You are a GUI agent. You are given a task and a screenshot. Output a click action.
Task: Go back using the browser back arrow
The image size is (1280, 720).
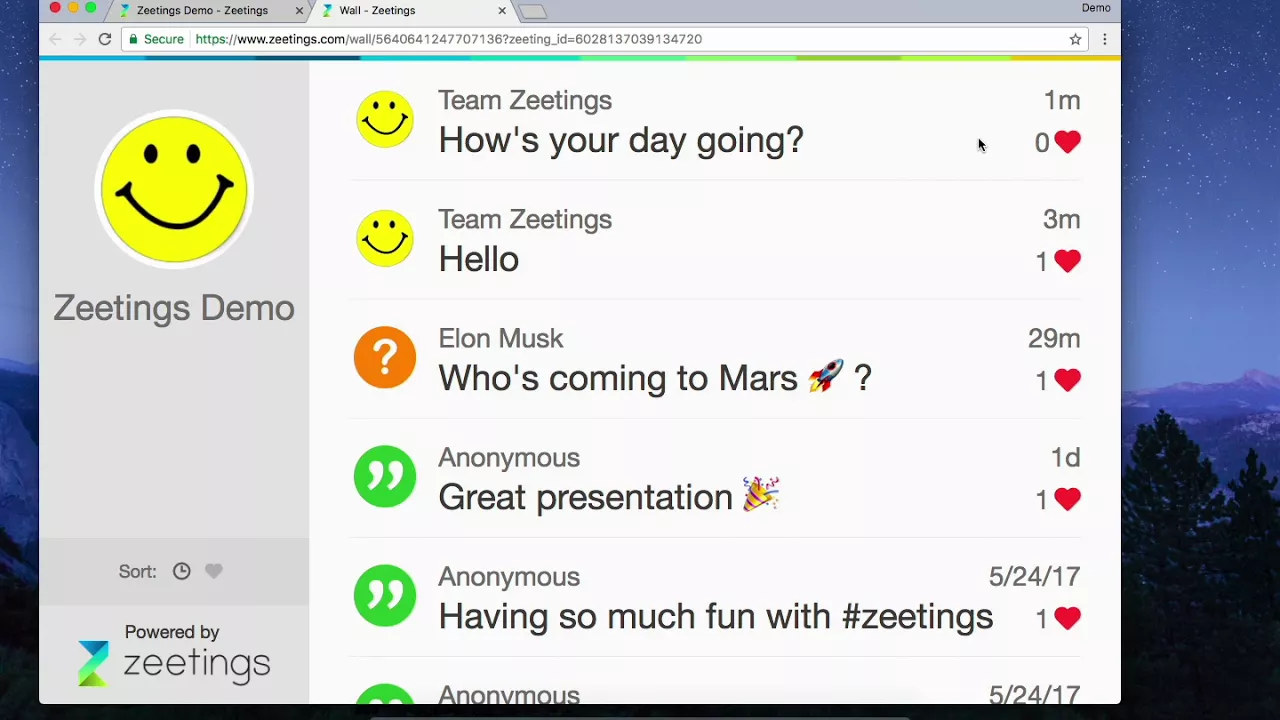(x=55, y=39)
